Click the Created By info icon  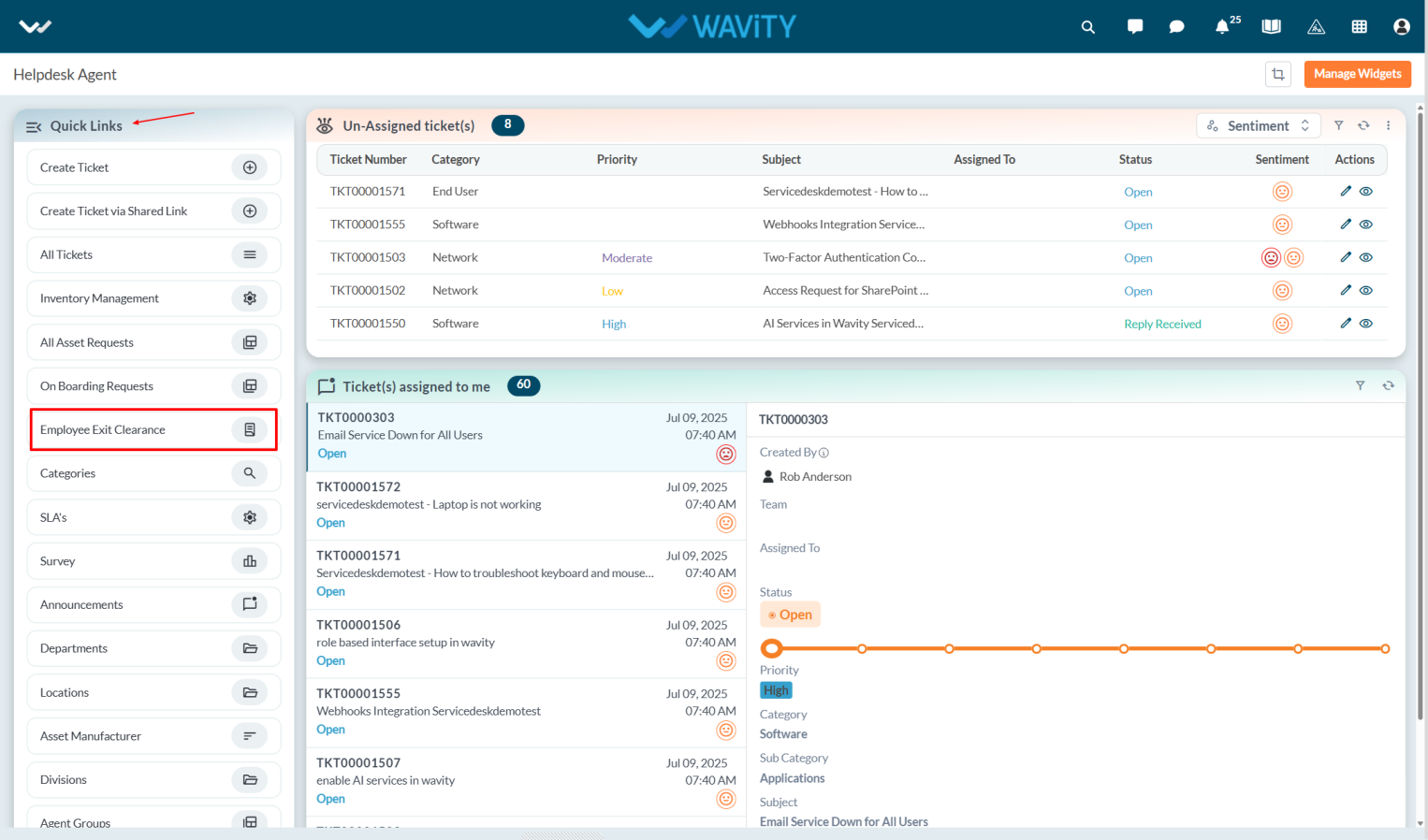[x=823, y=453]
